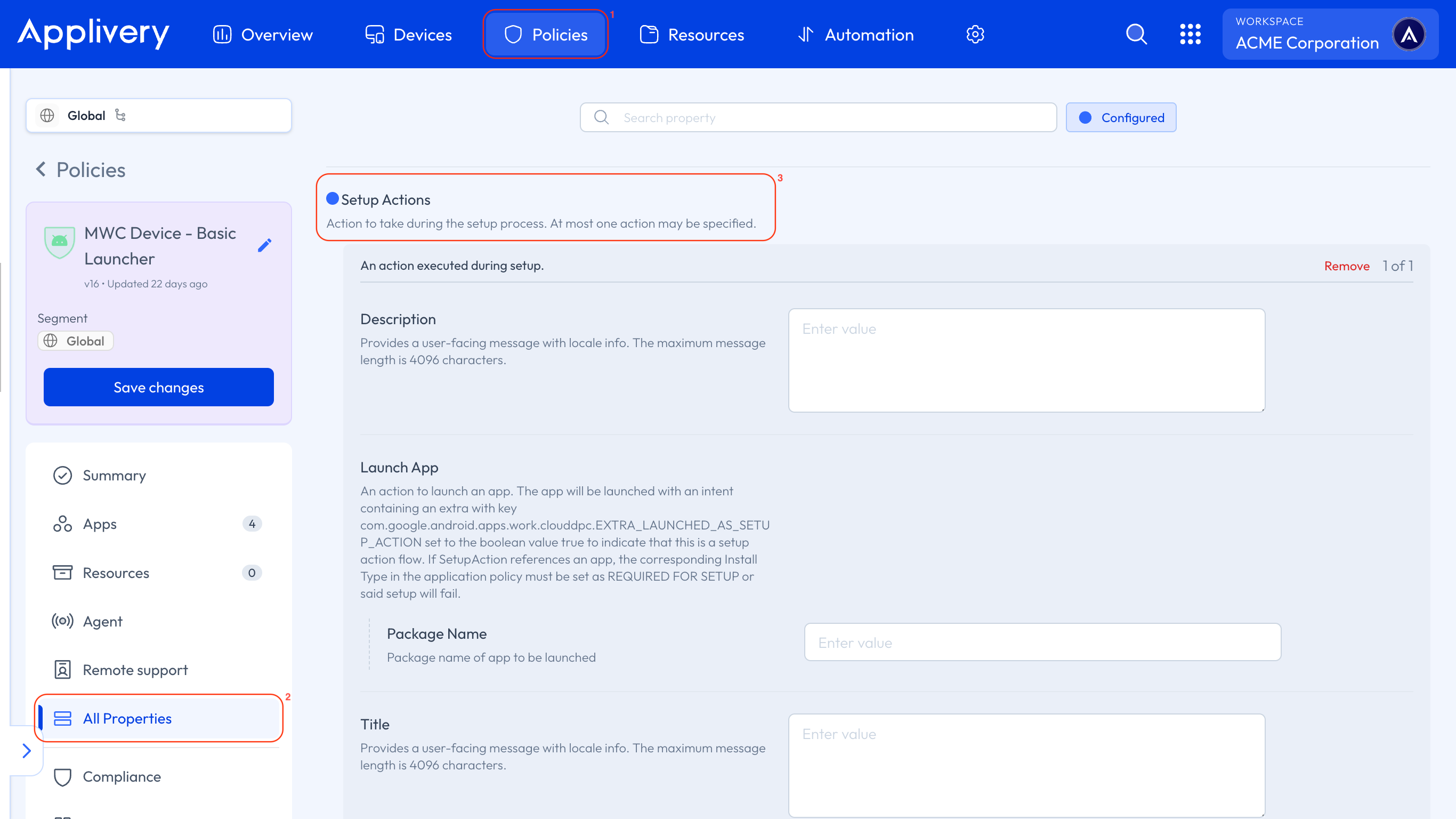Screen dimensions: 1456x819
Task: Remove the setup action entry
Action: click(x=1347, y=266)
